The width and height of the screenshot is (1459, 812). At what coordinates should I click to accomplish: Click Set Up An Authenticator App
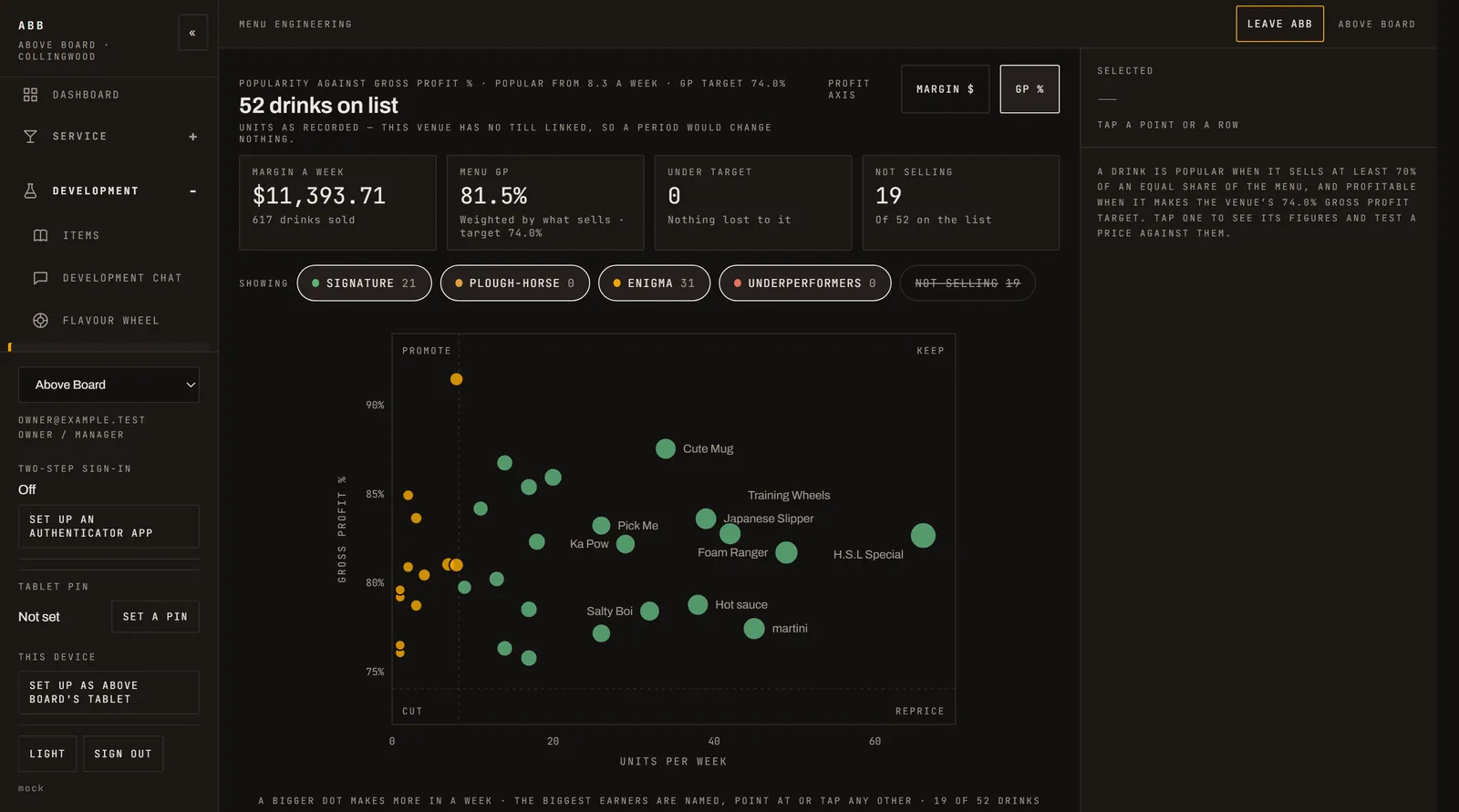pos(109,527)
